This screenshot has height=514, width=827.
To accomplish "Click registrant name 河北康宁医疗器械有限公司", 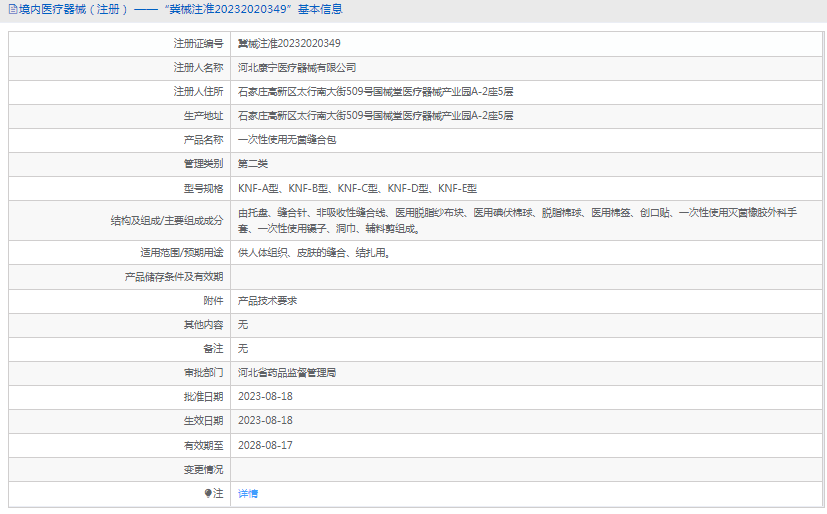I will [297, 67].
